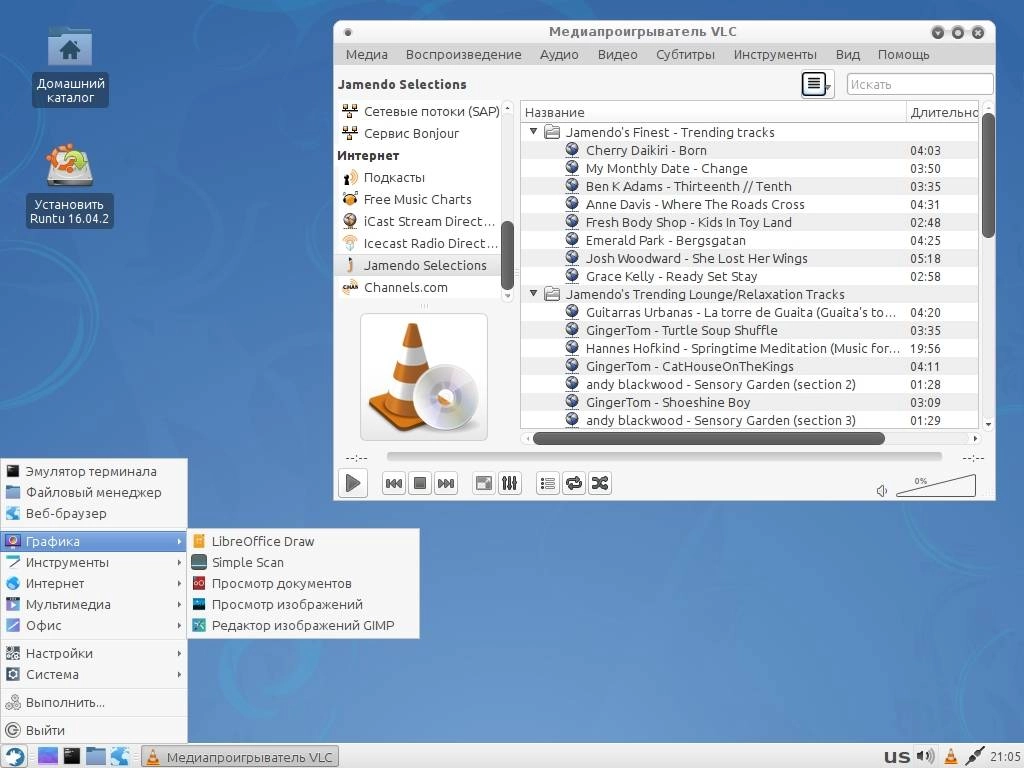Launch Эмулятор терминала from the menu

pos(94,472)
